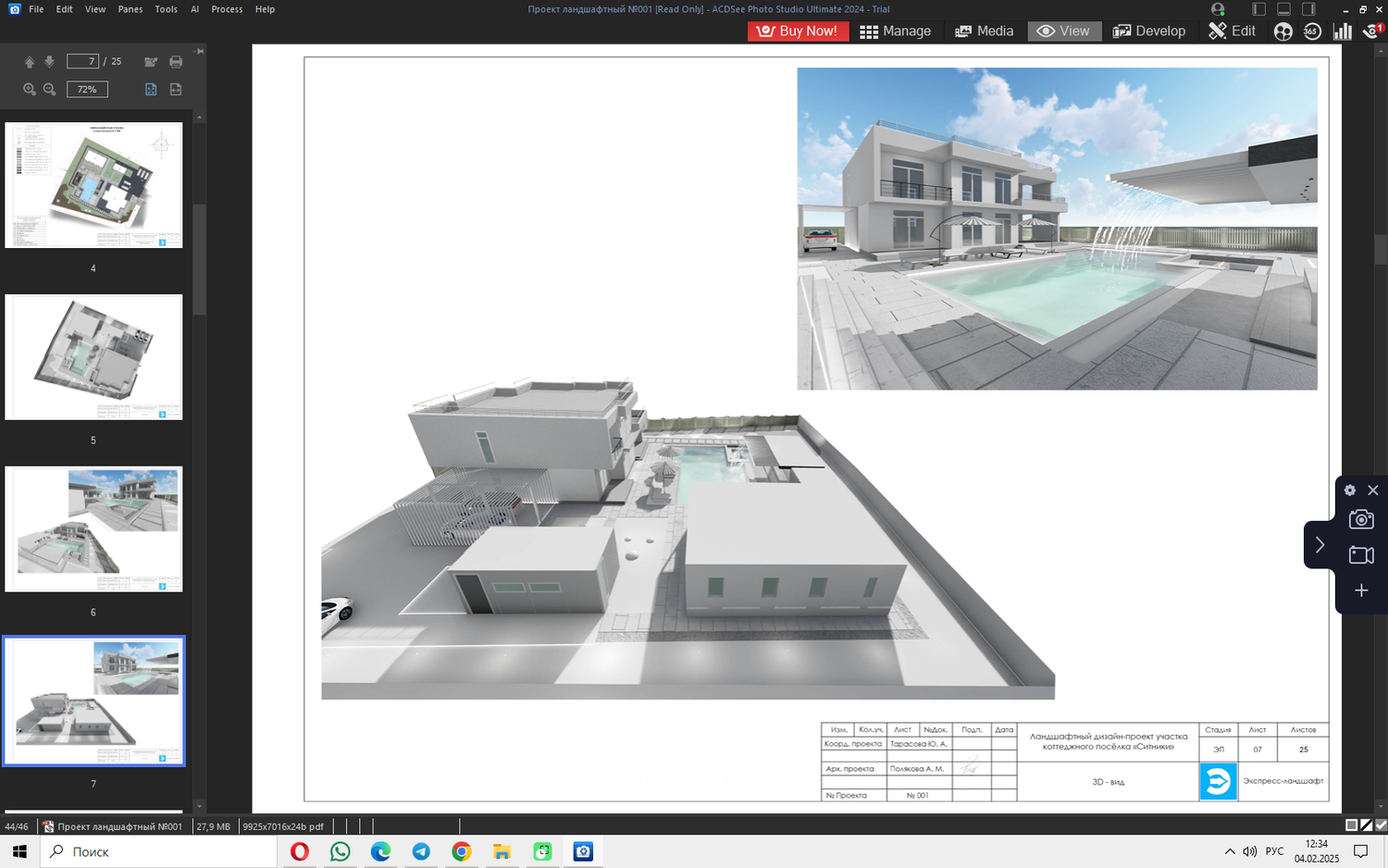
Task: Click the white square status bar icon
Action: [x=1351, y=825]
